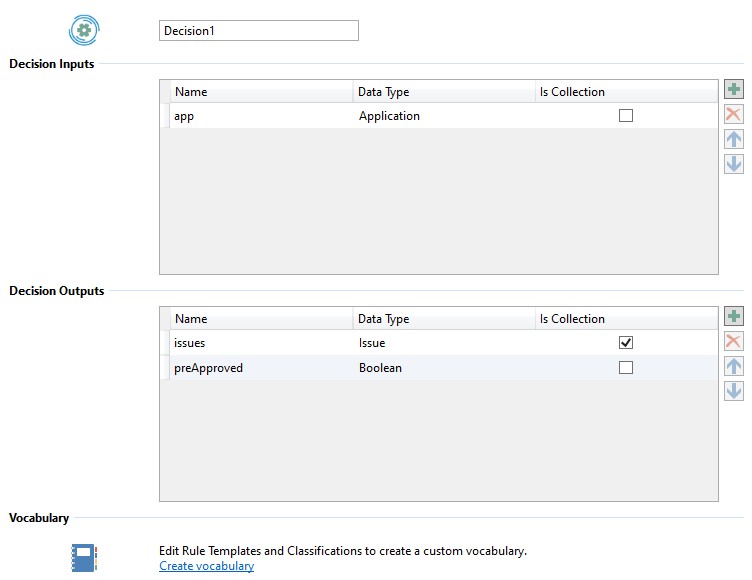Viewport: 752px width, 580px height.
Task: Delete the selected Decision Outputs row
Action: 734,342
